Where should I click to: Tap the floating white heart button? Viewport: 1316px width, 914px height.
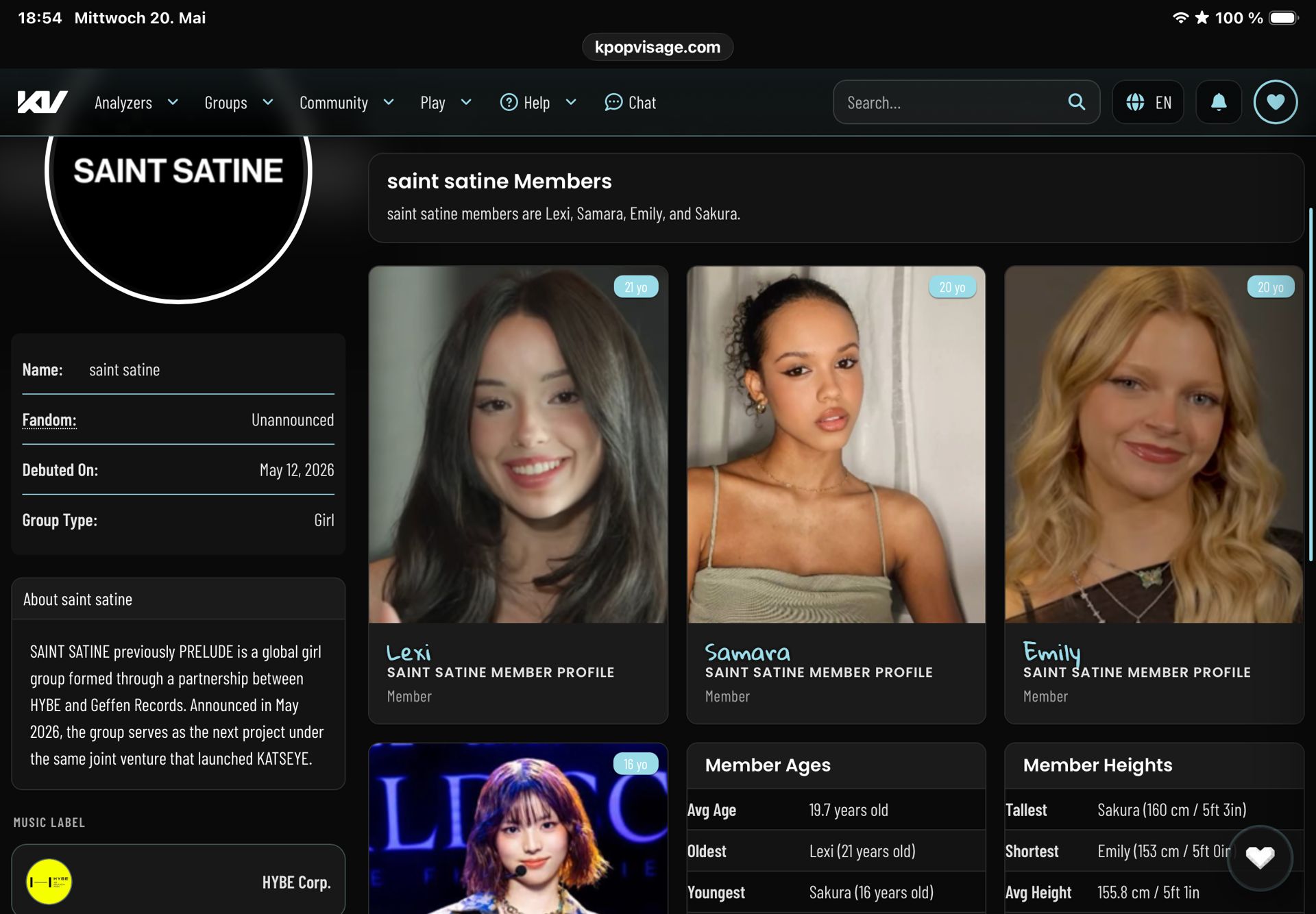[1260, 857]
